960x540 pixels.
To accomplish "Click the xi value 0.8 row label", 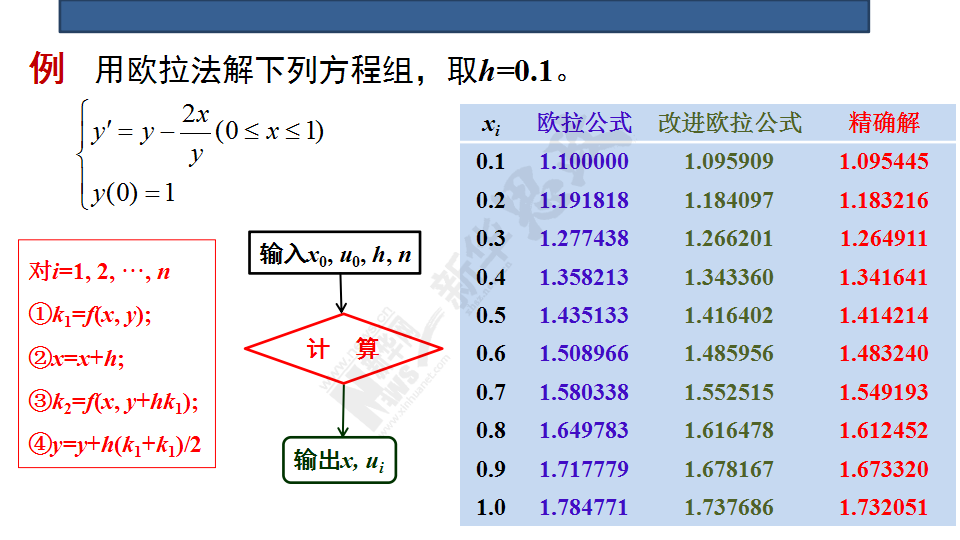I will (491, 430).
